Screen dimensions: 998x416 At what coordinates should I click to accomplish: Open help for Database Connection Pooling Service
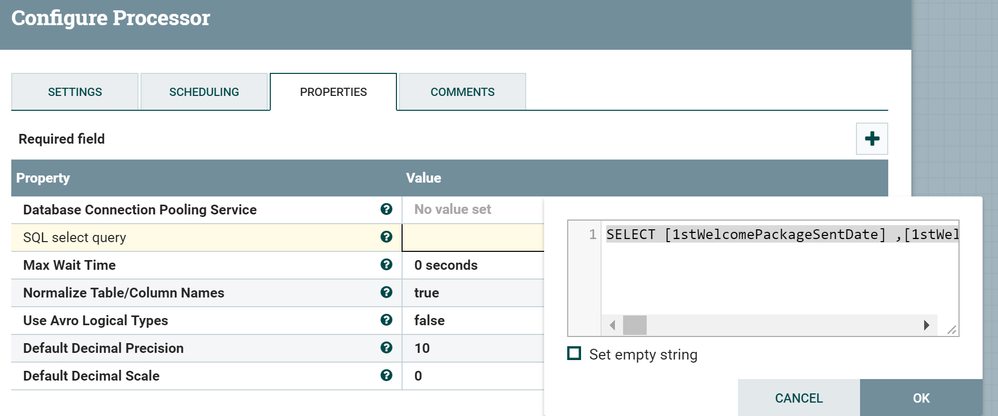(386, 210)
